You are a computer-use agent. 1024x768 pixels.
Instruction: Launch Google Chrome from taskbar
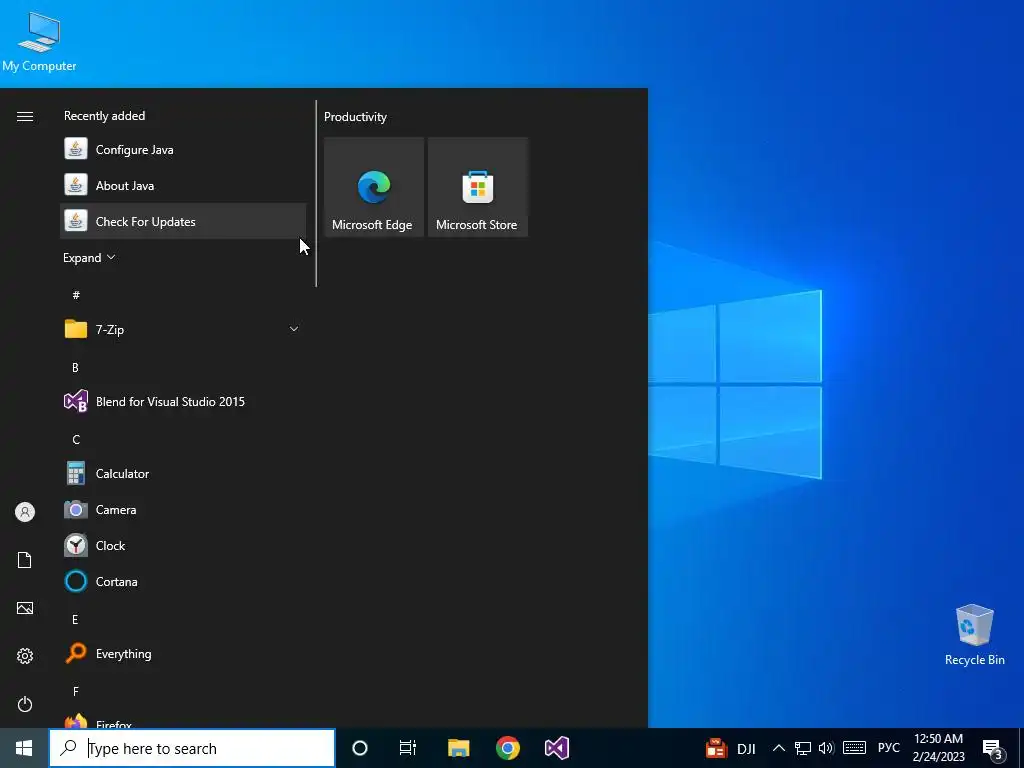507,748
